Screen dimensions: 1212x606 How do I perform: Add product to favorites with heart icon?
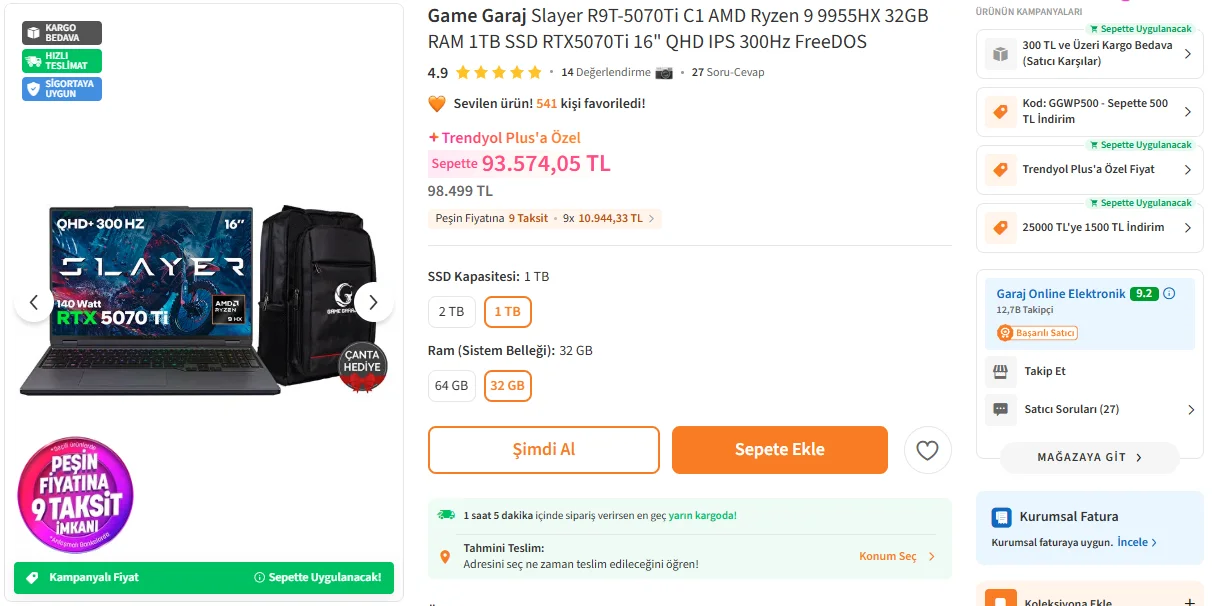tap(927, 450)
